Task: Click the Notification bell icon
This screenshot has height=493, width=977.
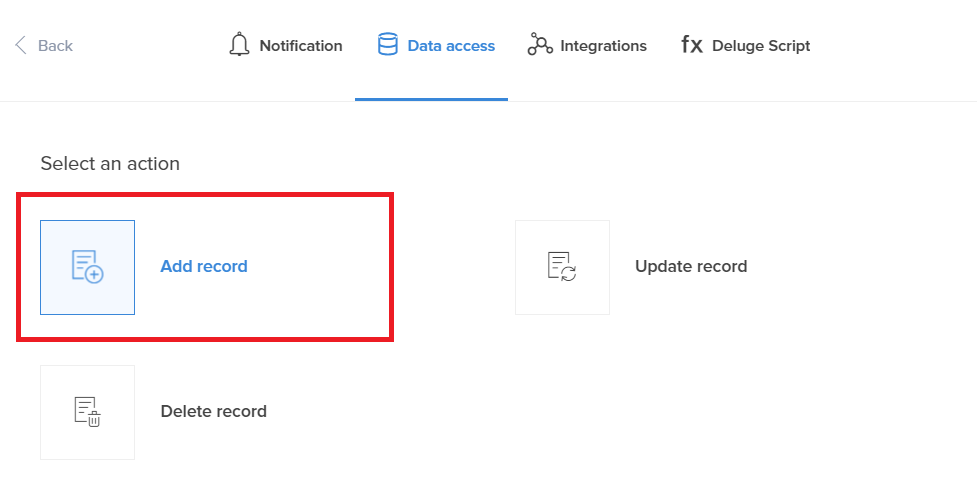Action: point(238,45)
